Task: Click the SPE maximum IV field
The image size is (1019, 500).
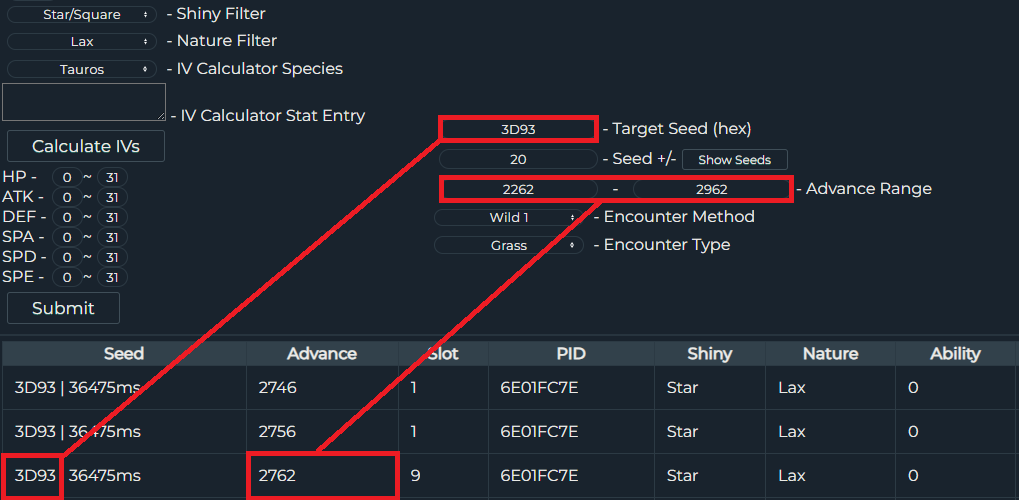Action: pyautogui.click(x=112, y=278)
